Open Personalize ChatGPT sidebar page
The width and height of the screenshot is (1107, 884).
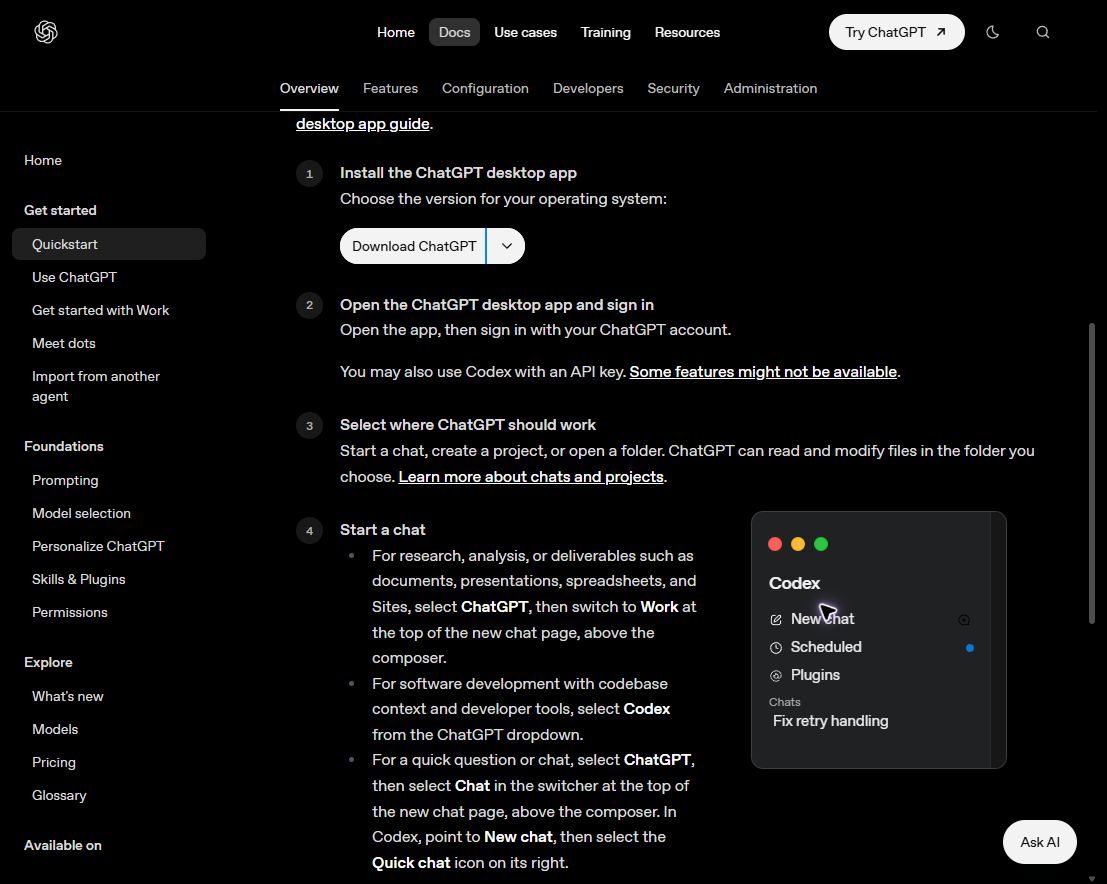pos(98,546)
